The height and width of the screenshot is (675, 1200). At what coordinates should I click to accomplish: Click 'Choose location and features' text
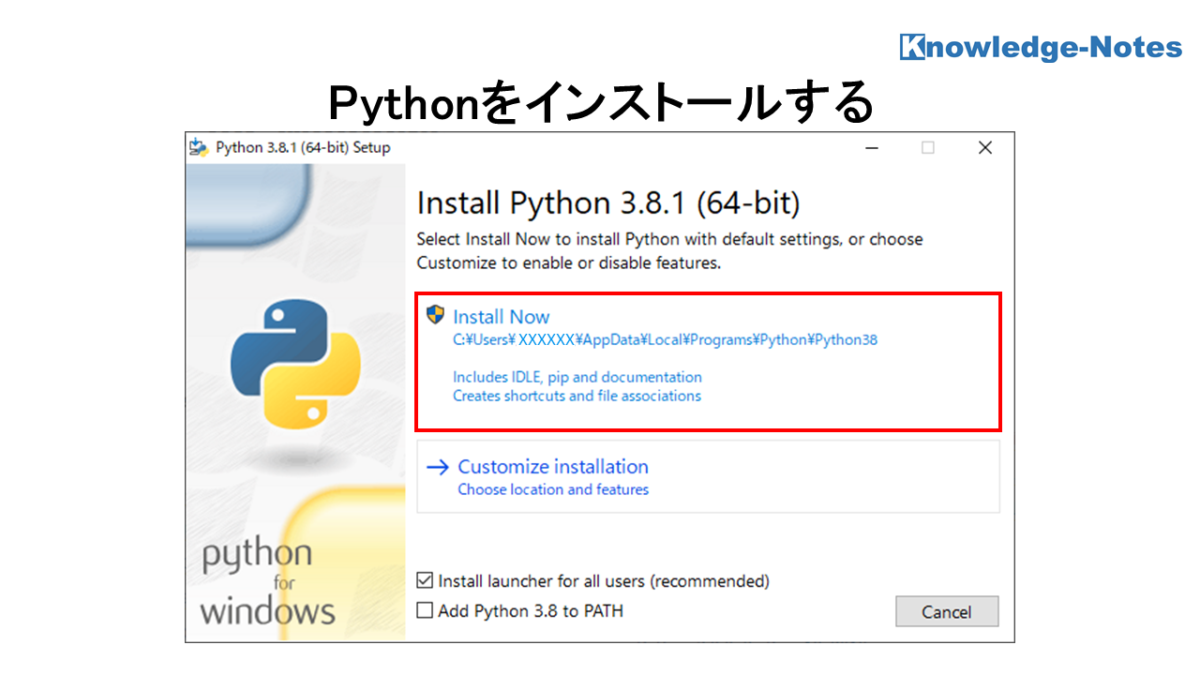pyautogui.click(x=553, y=490)
